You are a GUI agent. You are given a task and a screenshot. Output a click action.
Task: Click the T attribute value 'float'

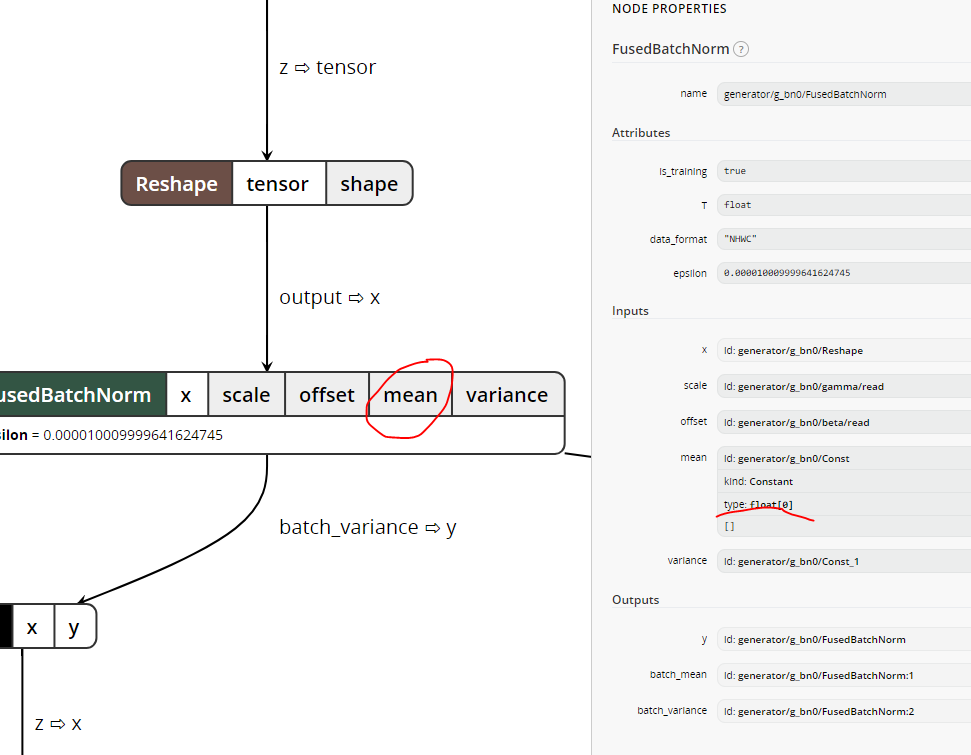843,205
